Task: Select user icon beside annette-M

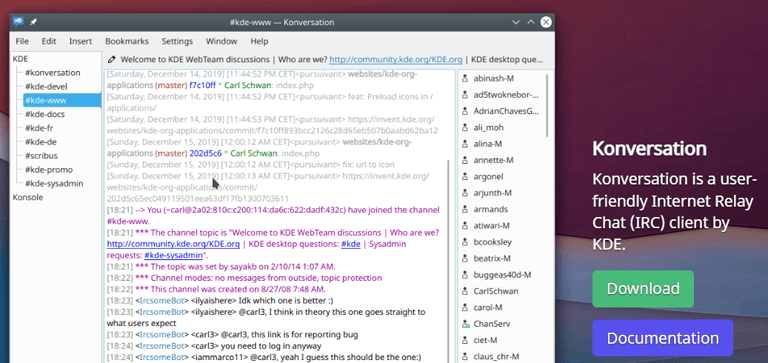Action: pos(465,160)
